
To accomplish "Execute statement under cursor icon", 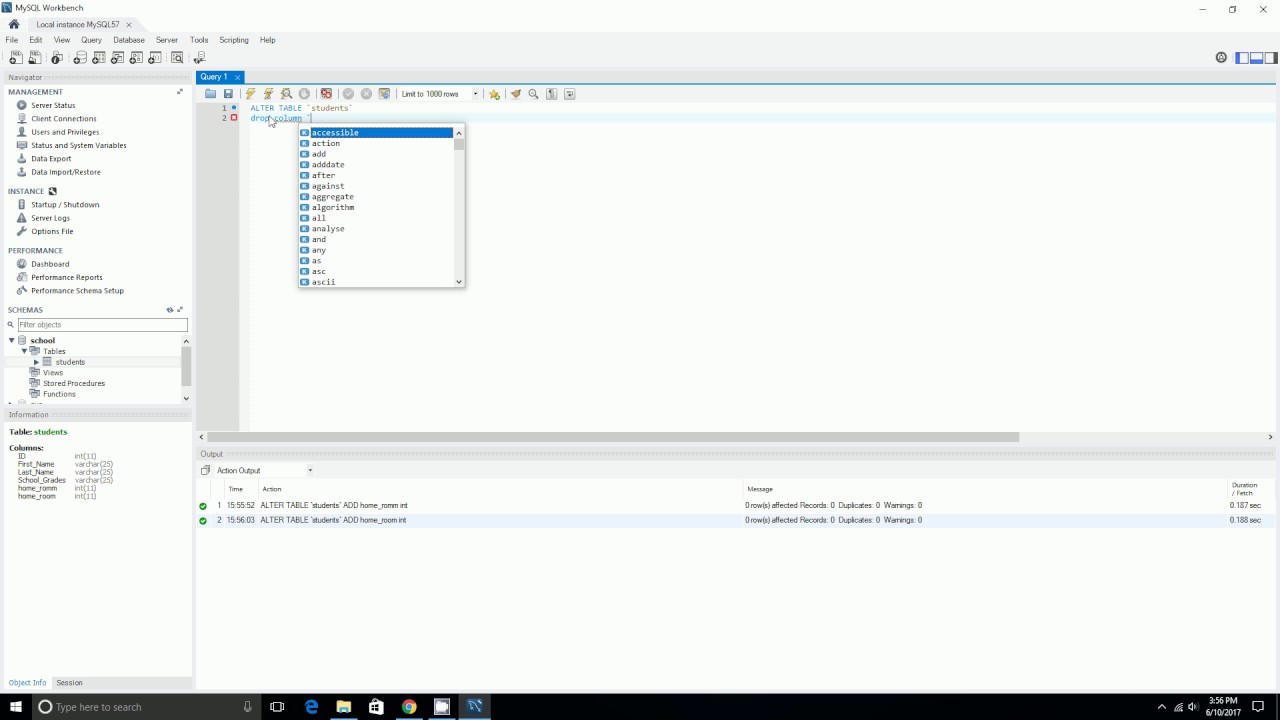I will pos(268,94).
